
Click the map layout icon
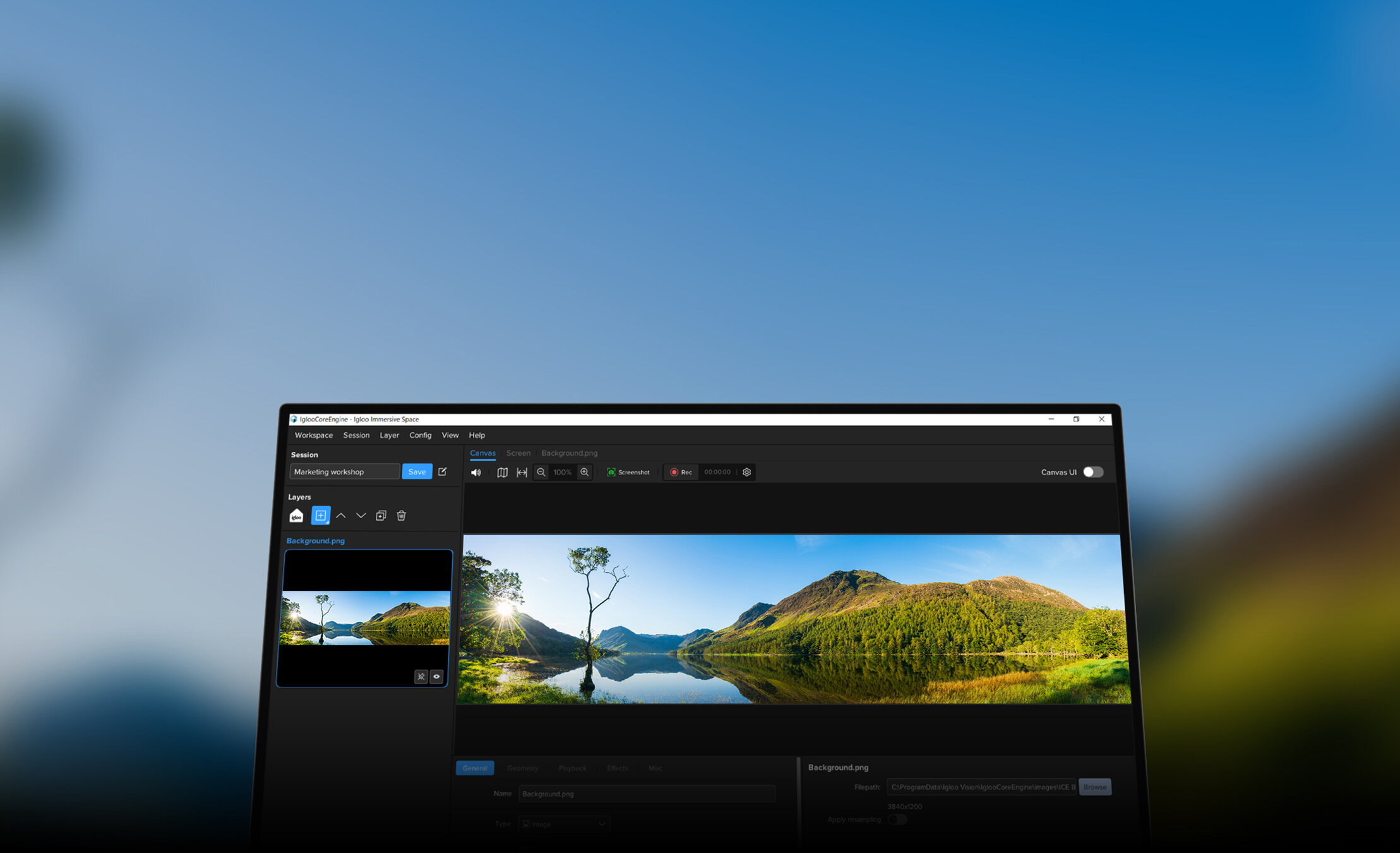(502, 473)
